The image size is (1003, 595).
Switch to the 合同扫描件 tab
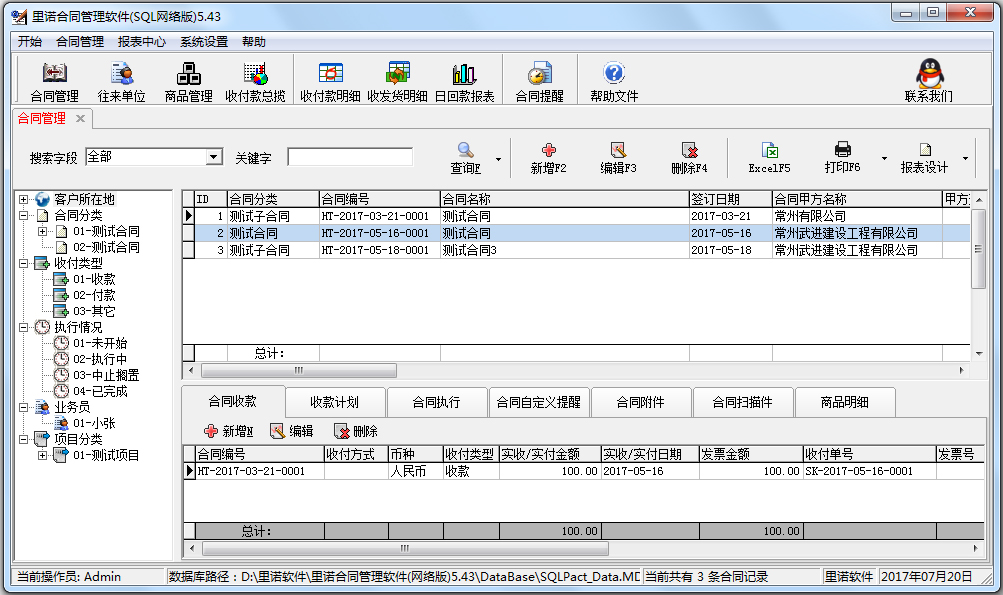pyautogui.click(x=743, y=402)
